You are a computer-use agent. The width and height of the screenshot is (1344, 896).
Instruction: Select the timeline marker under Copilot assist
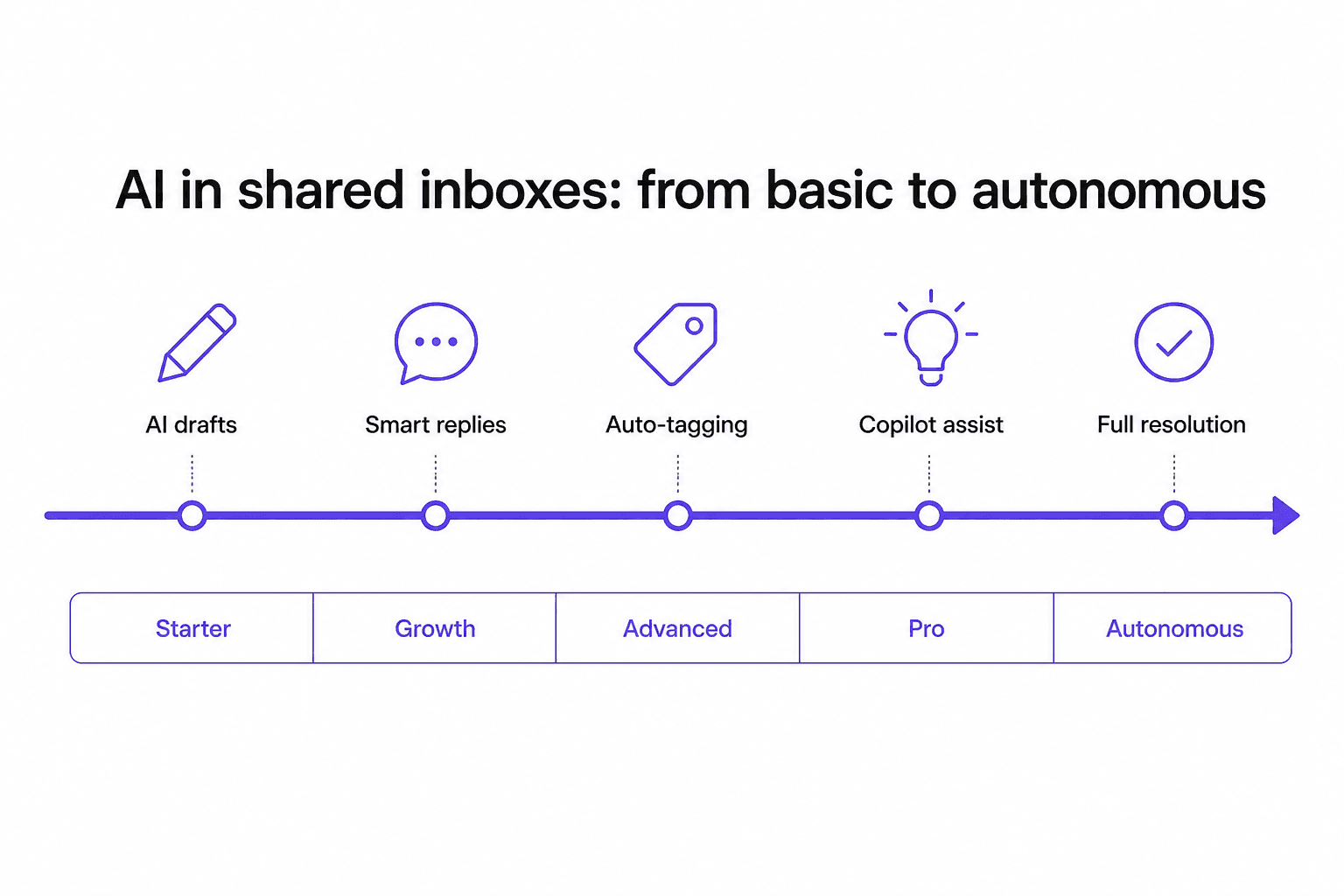coord(929,515)
